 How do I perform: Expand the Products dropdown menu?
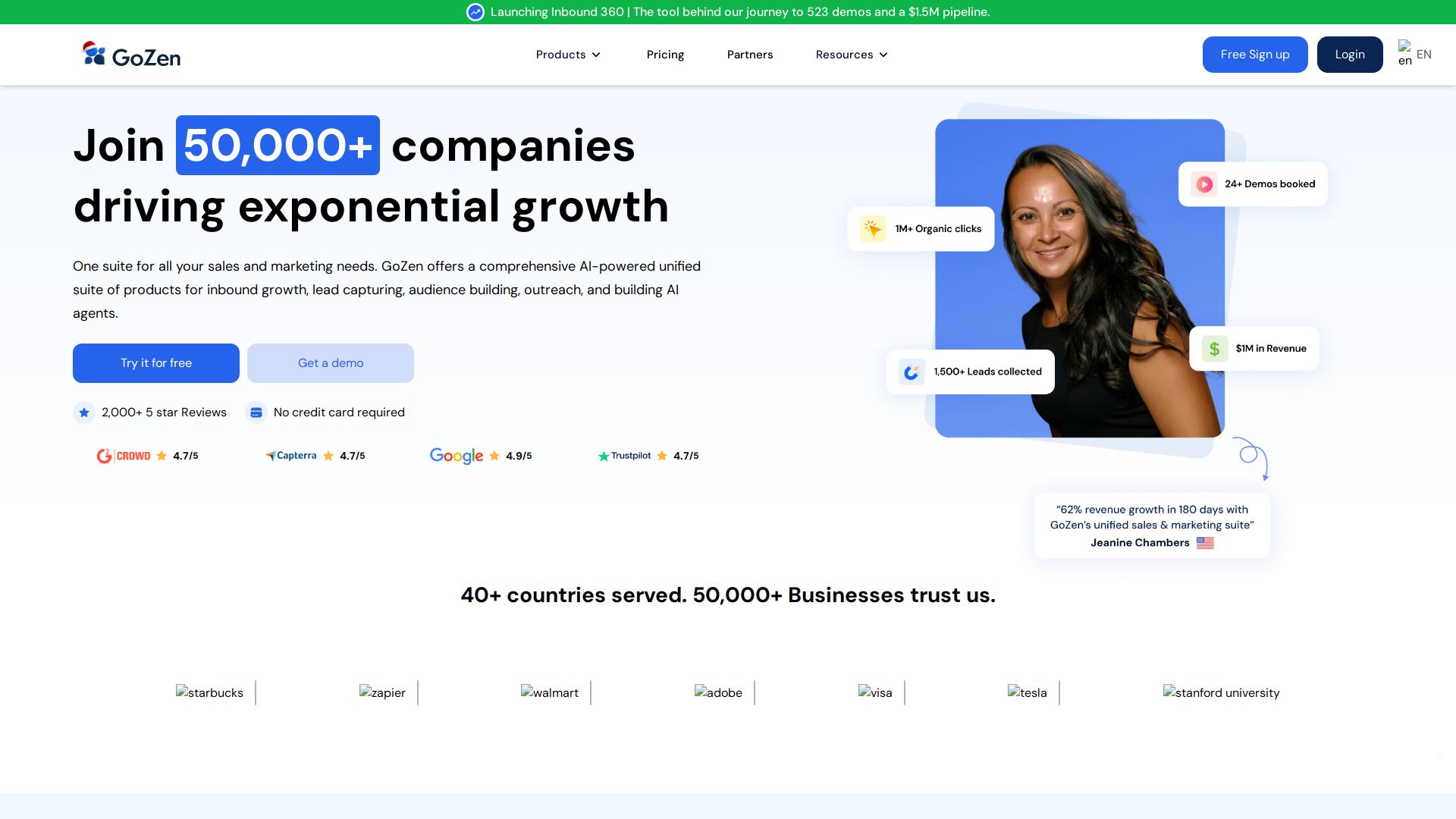[x=568, y=55]
